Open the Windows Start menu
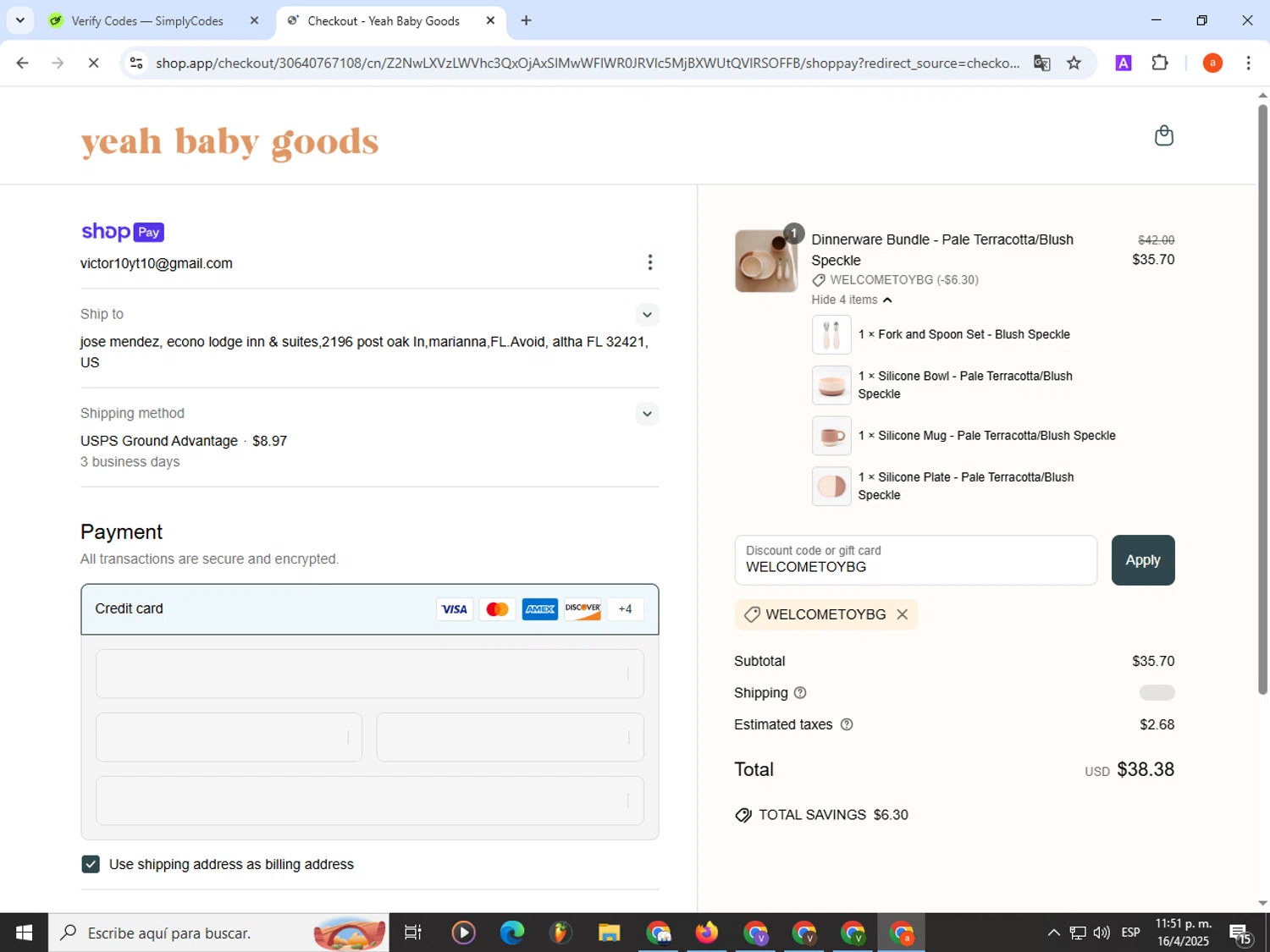1270x952 pixels. tap(24, 933)
